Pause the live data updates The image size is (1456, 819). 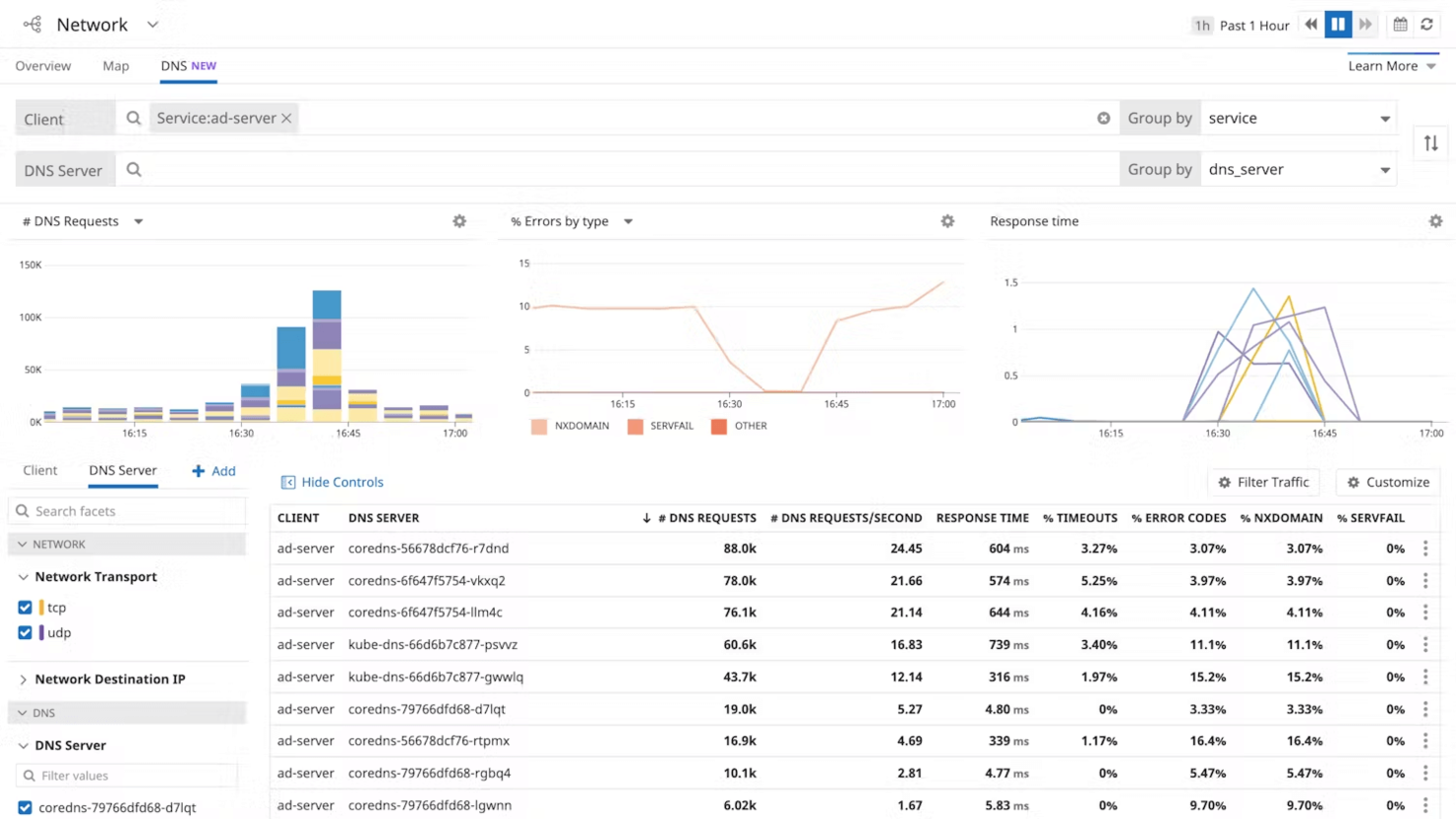coord(1339,24)
